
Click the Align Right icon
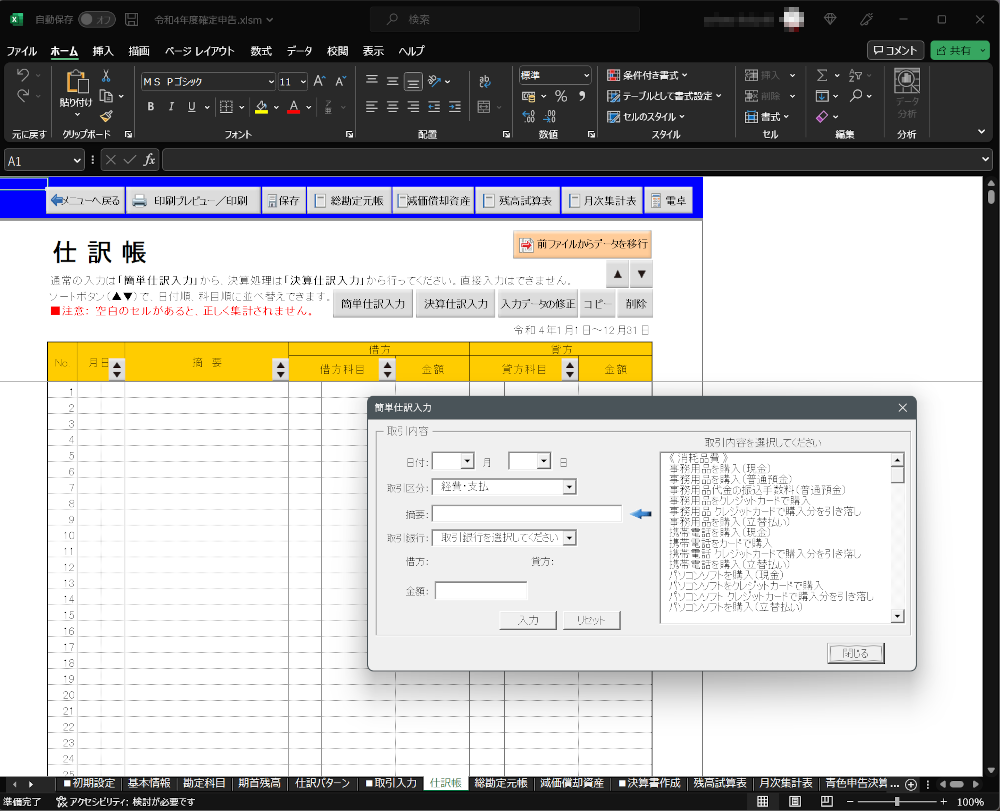(x=413, y=106)
